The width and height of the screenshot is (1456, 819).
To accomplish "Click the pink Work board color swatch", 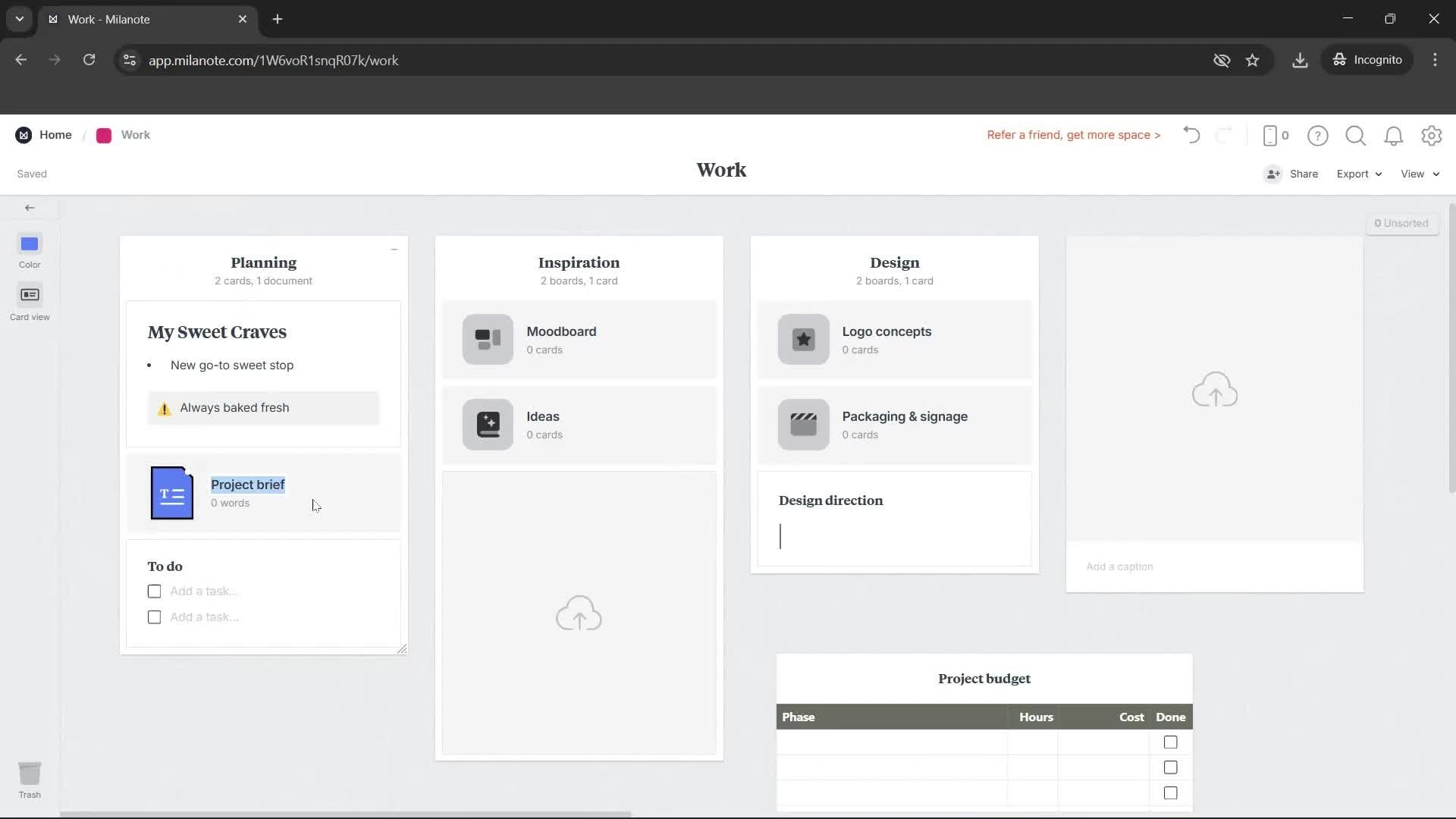I will click(104, 135).
